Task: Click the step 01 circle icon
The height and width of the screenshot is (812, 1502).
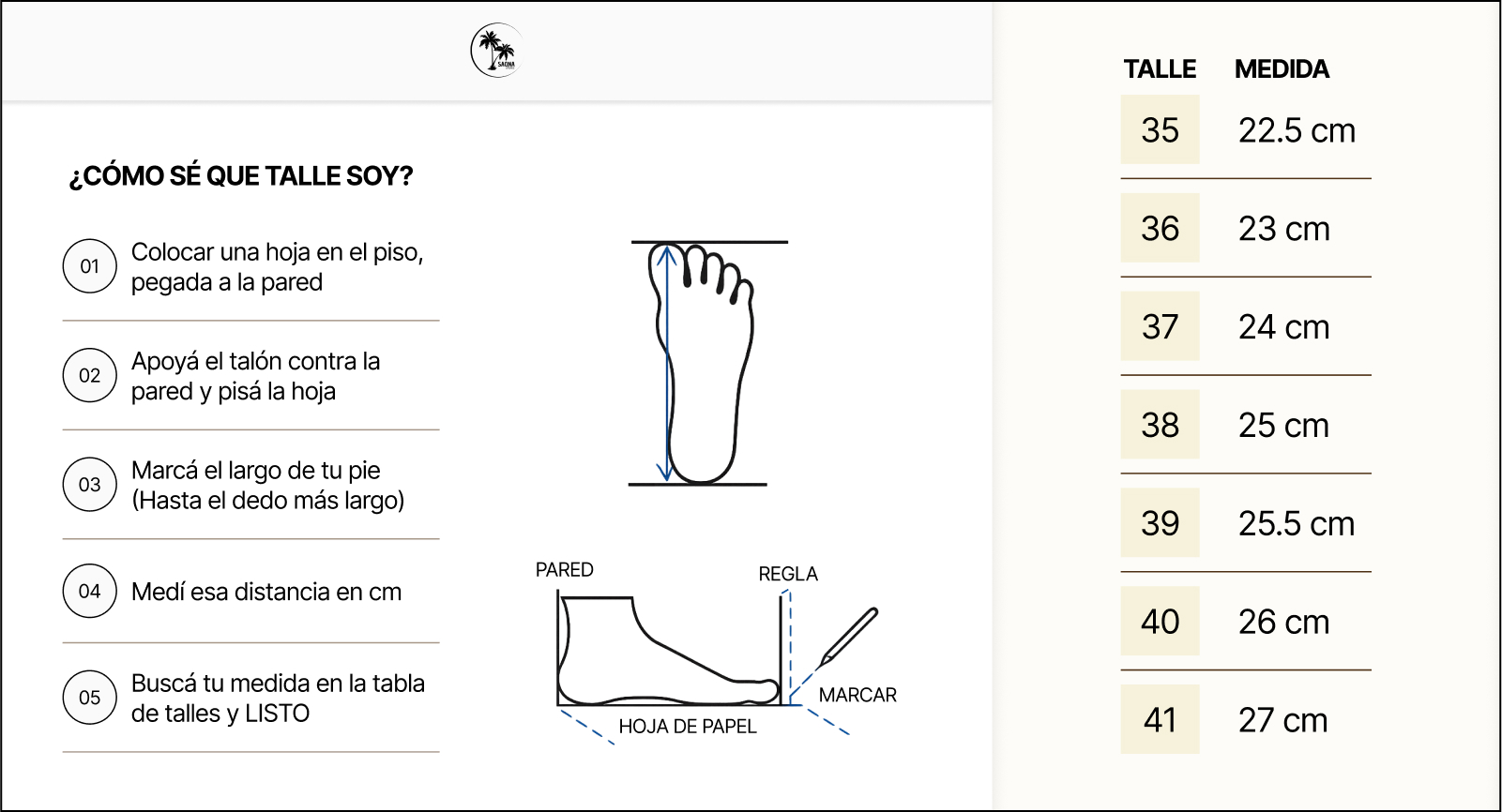Action: 89,266
